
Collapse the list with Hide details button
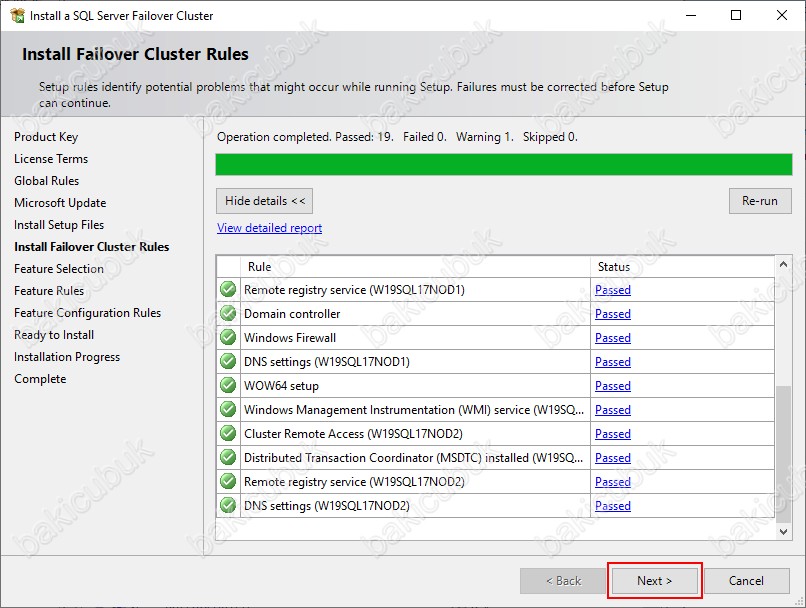pos(264,201)
